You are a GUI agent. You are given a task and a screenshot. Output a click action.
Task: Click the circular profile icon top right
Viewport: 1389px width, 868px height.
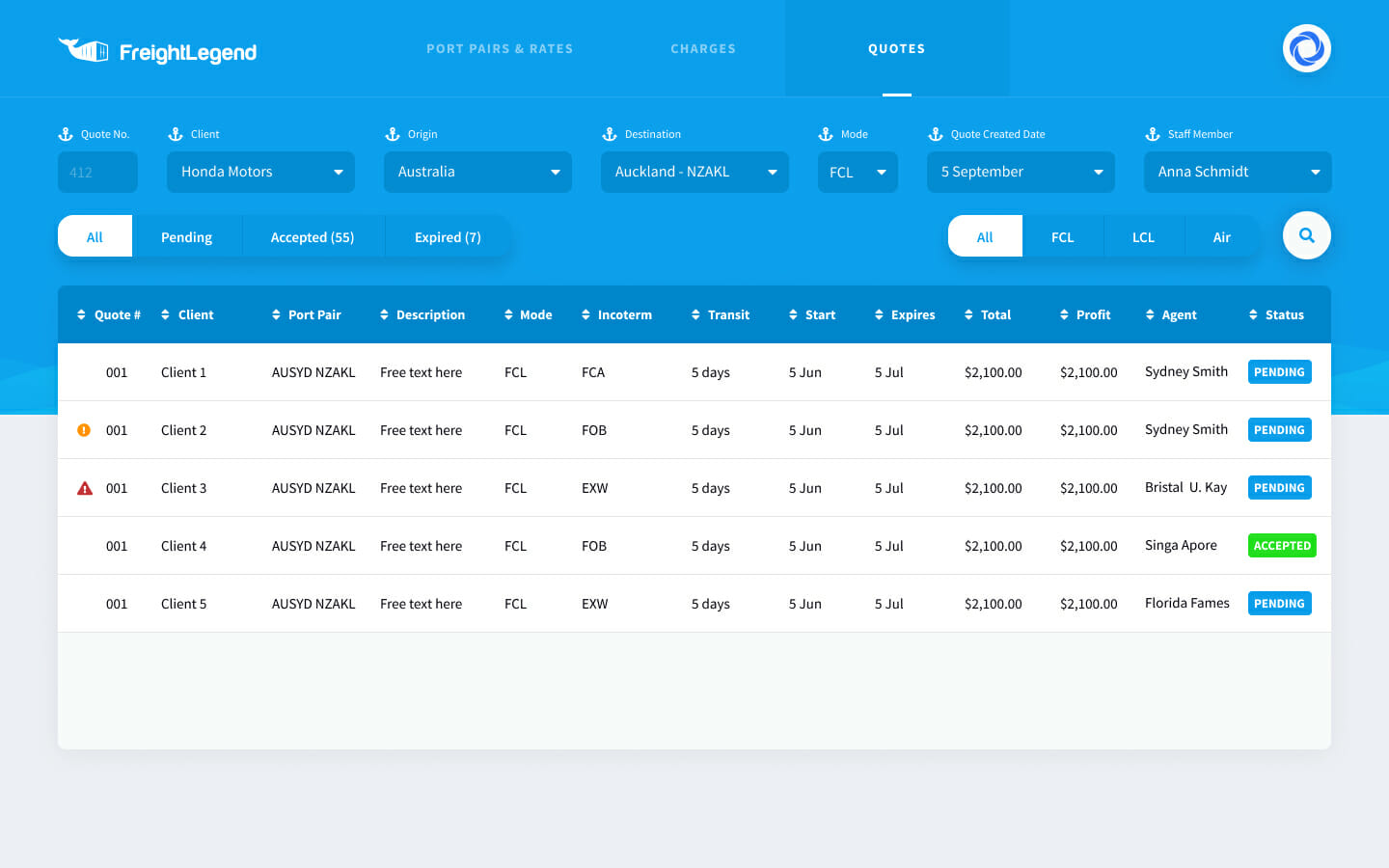(1306, 48)
